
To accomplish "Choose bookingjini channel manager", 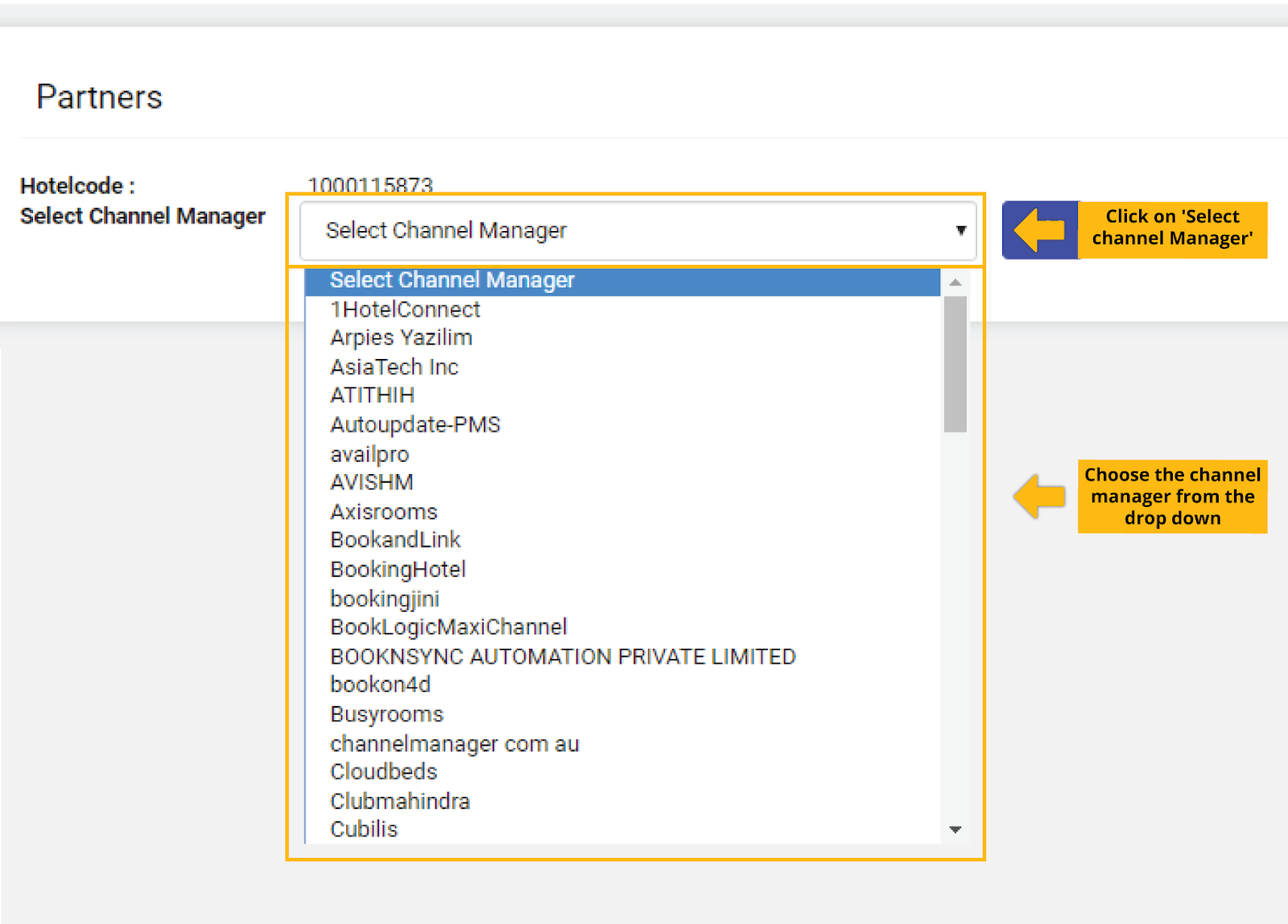I will click(x=384, y=597).
